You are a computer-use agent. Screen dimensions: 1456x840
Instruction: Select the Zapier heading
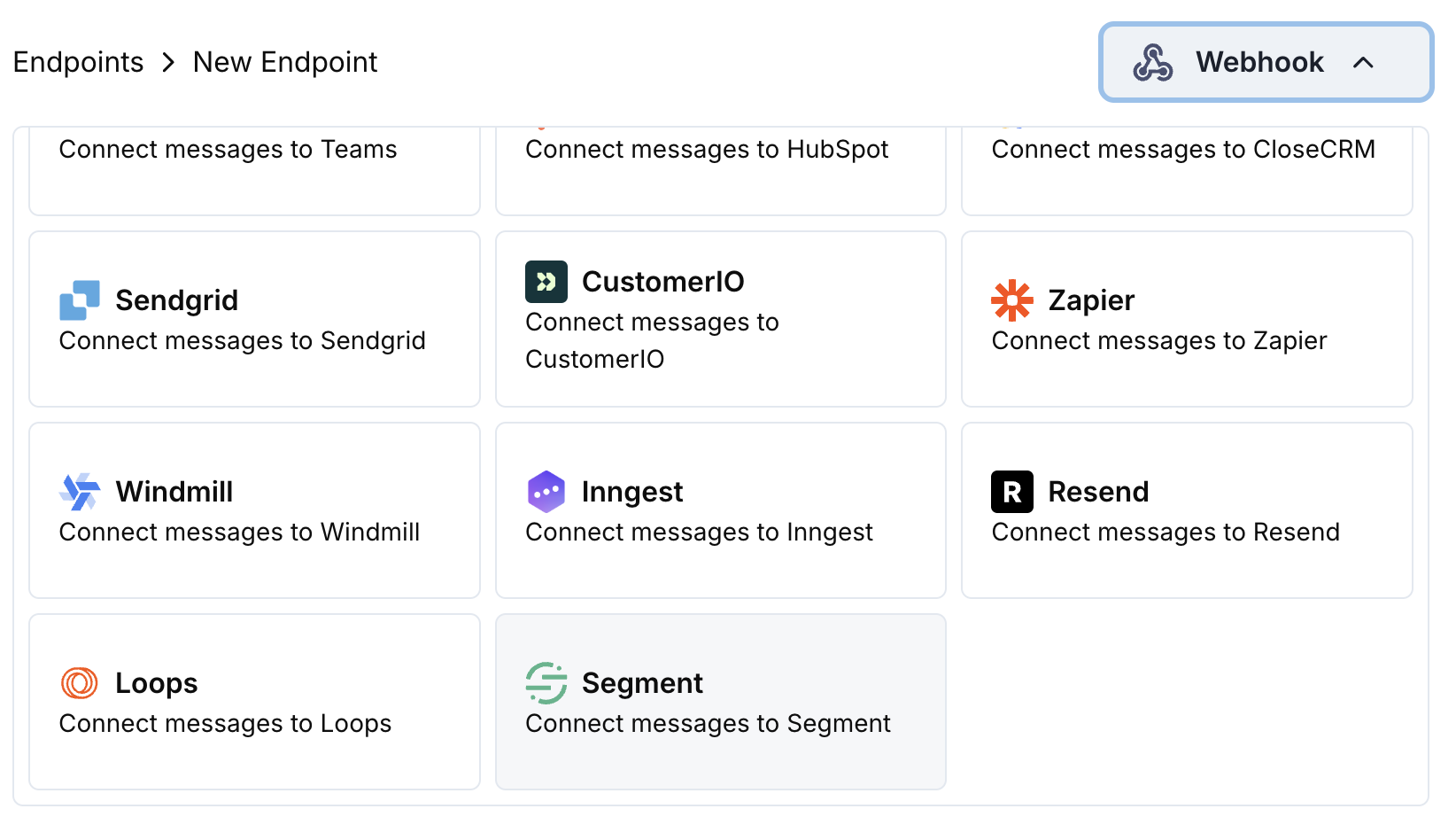pyautogui.click(x=1091, y=300)
